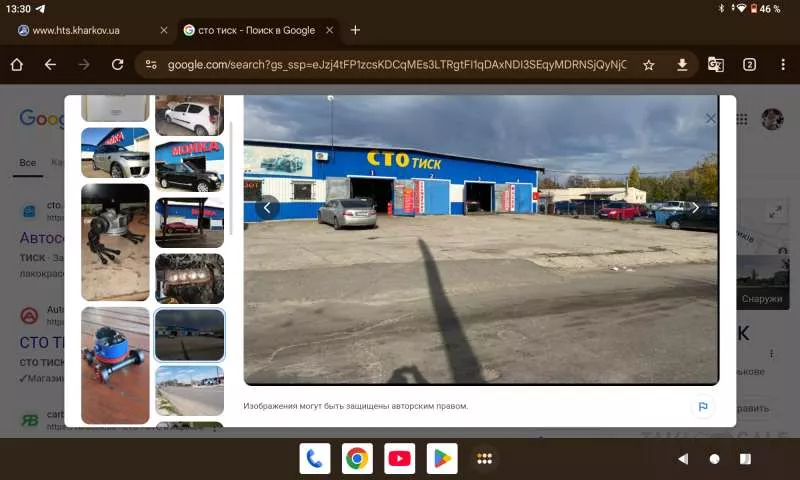Select the white car thumbnail
Image resolution: width=800 pixels, height=480 pixels.
(x=189, y=116)
